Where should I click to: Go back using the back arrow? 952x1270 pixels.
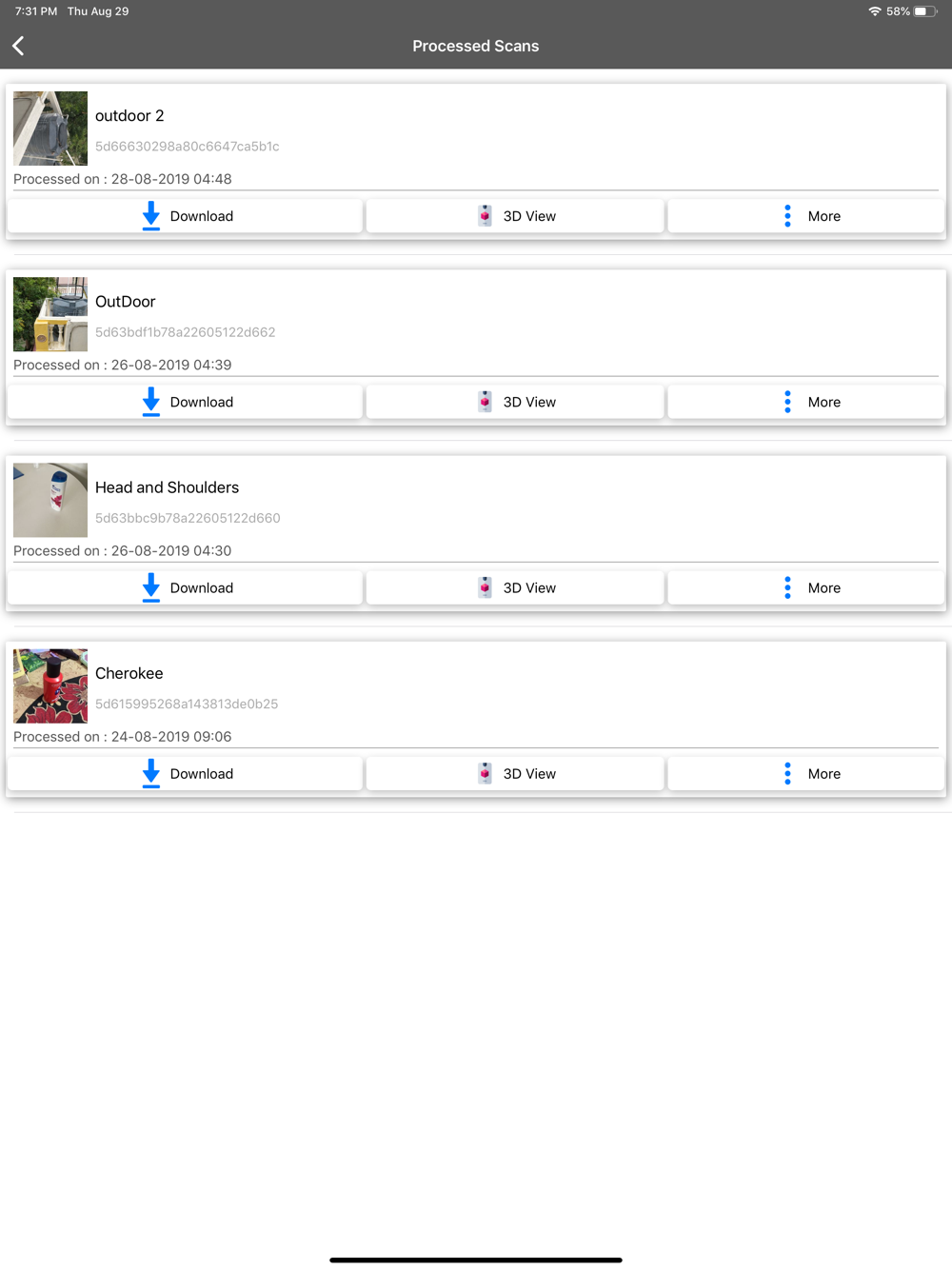click(x=18, y=46)
